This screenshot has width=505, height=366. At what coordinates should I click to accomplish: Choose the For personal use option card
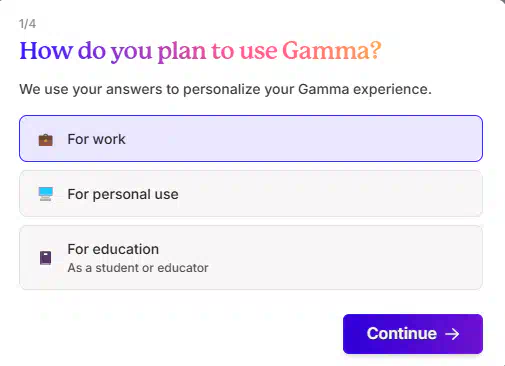pyautogui.click(x=251, y=194)
